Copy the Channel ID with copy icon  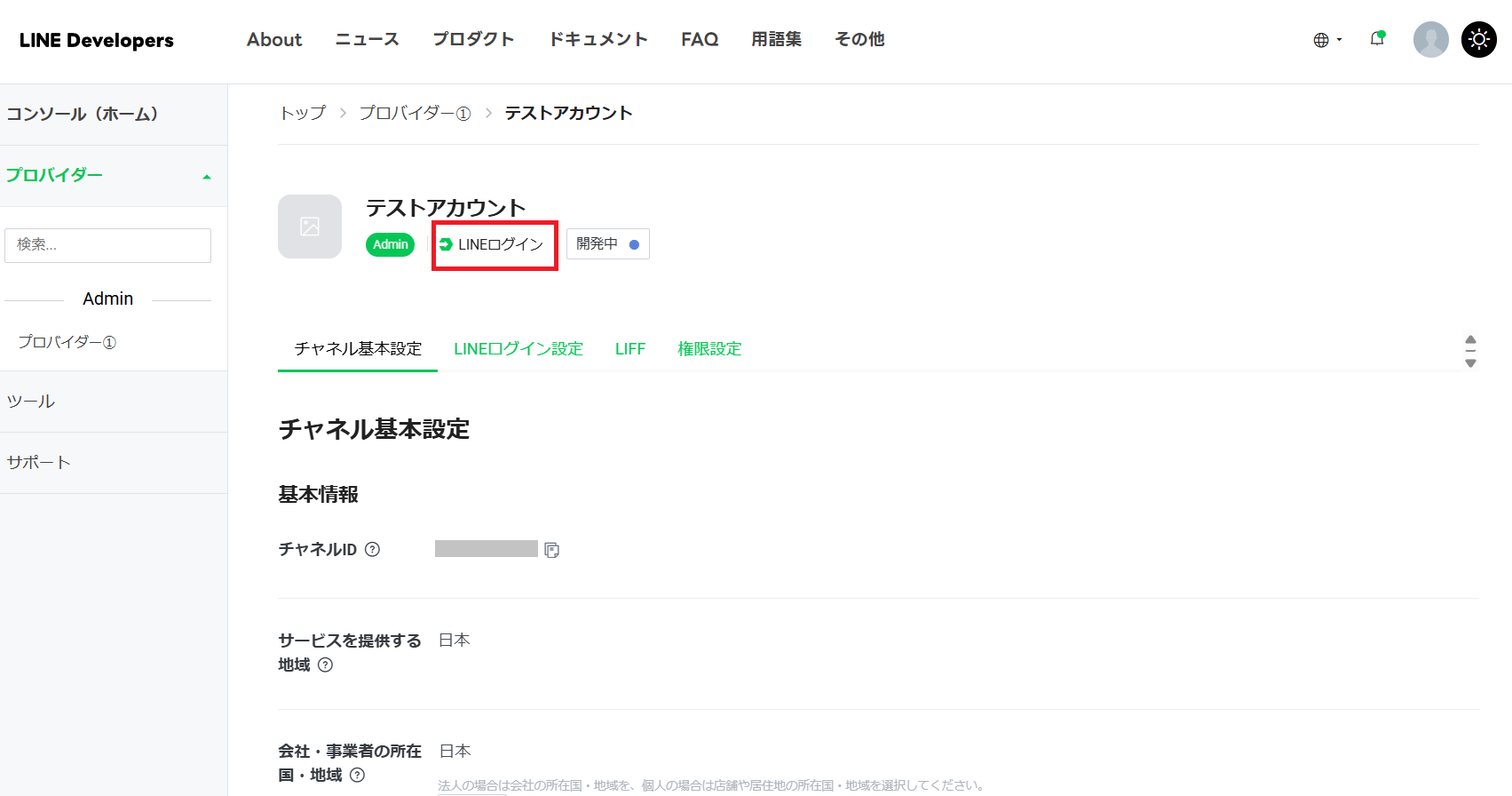coord(551,550)
